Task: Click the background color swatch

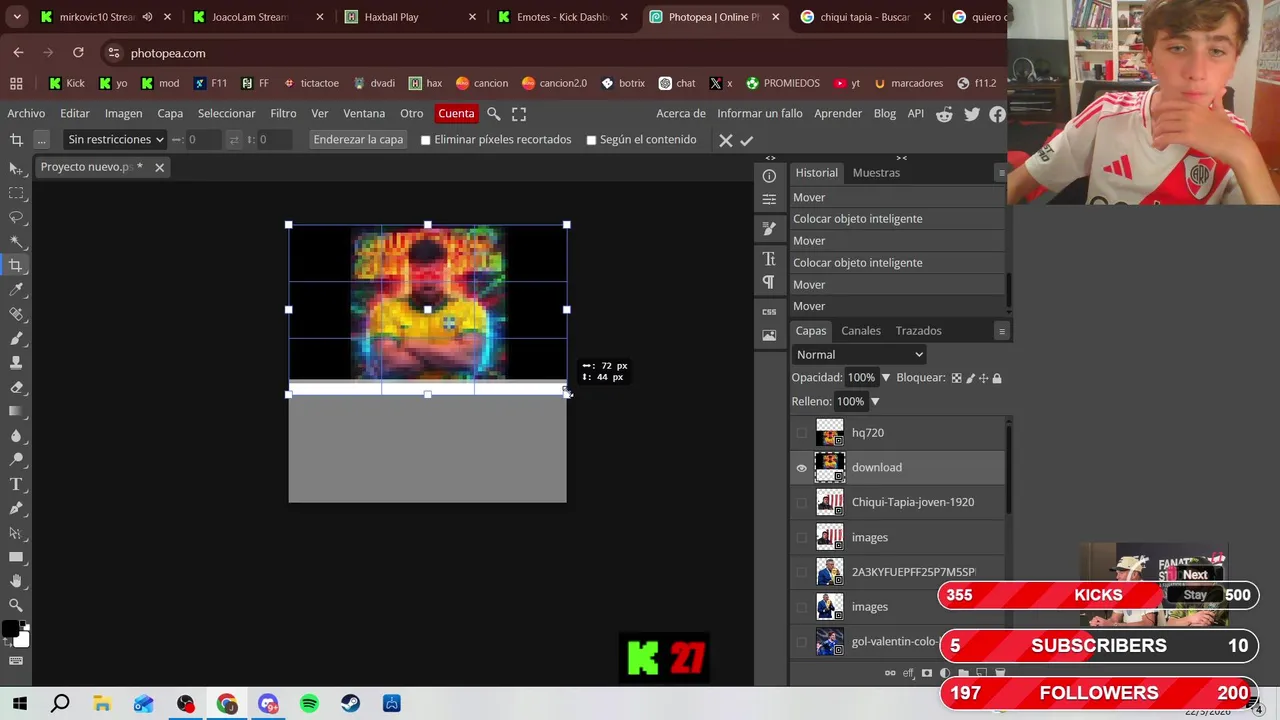Action: (22, 640)
